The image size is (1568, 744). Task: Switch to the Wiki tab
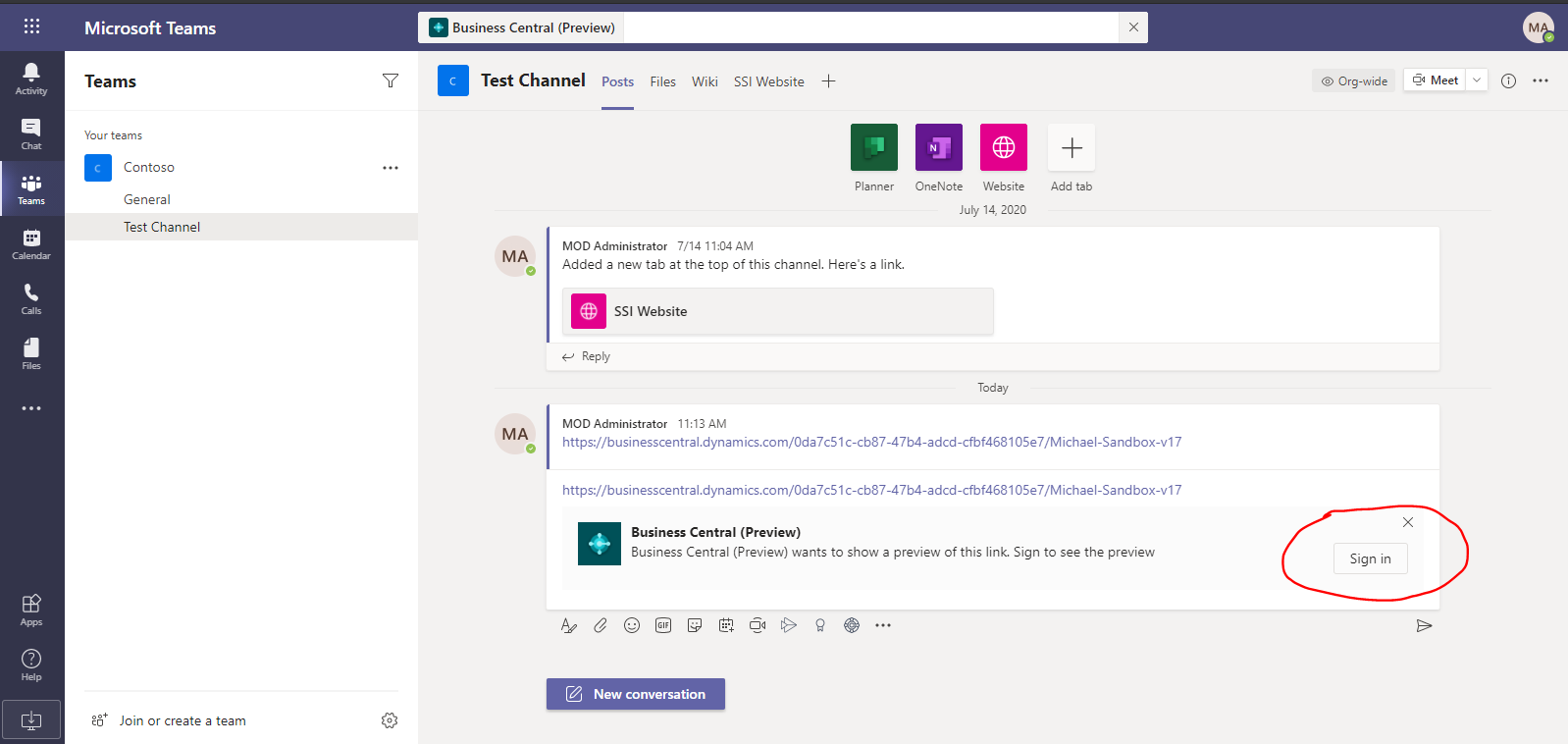pyautogui.click(x=705, y=81)
